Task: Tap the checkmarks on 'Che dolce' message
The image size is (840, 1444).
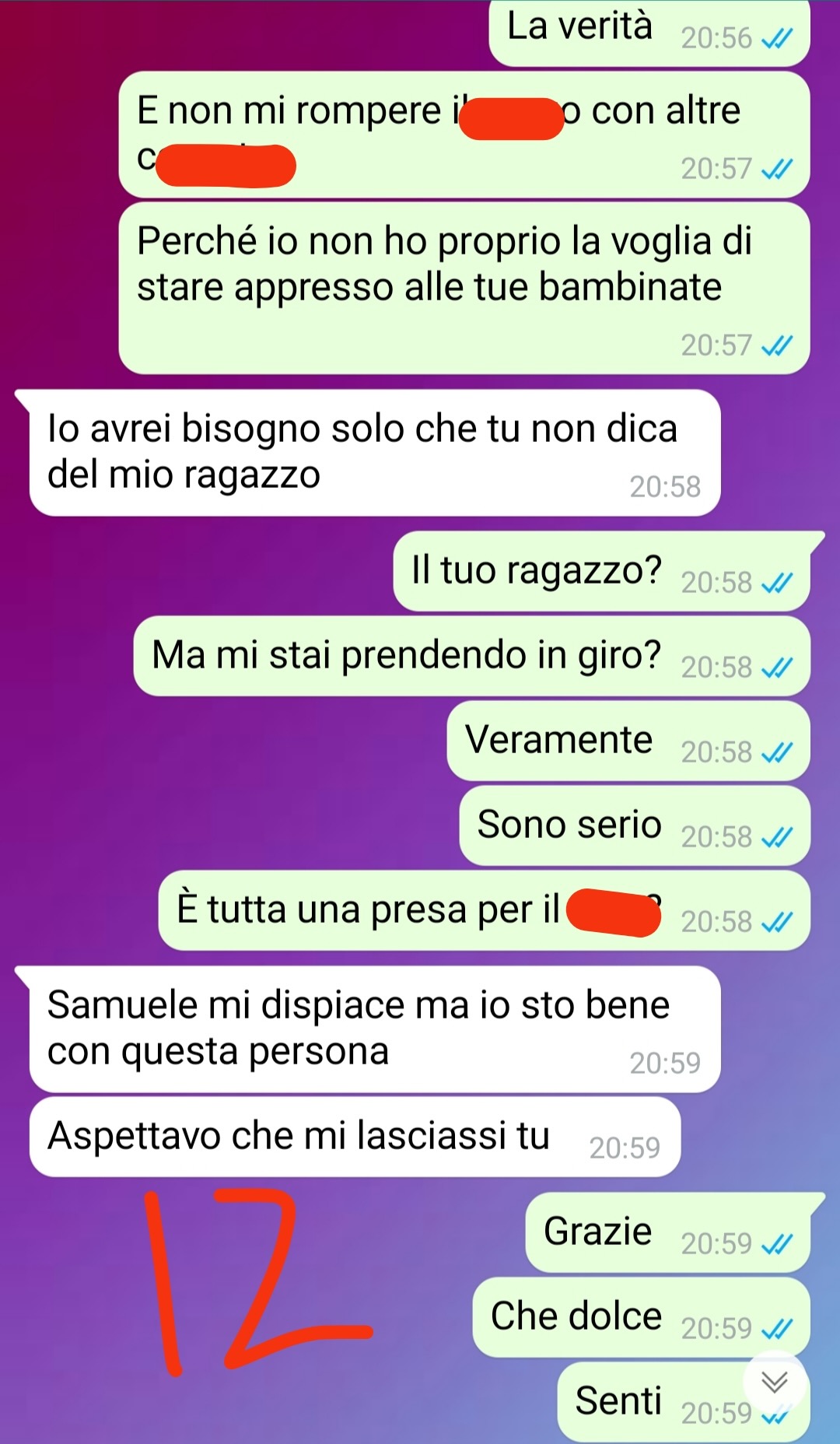Action: pyautogui.click(x=777, y=1329)
